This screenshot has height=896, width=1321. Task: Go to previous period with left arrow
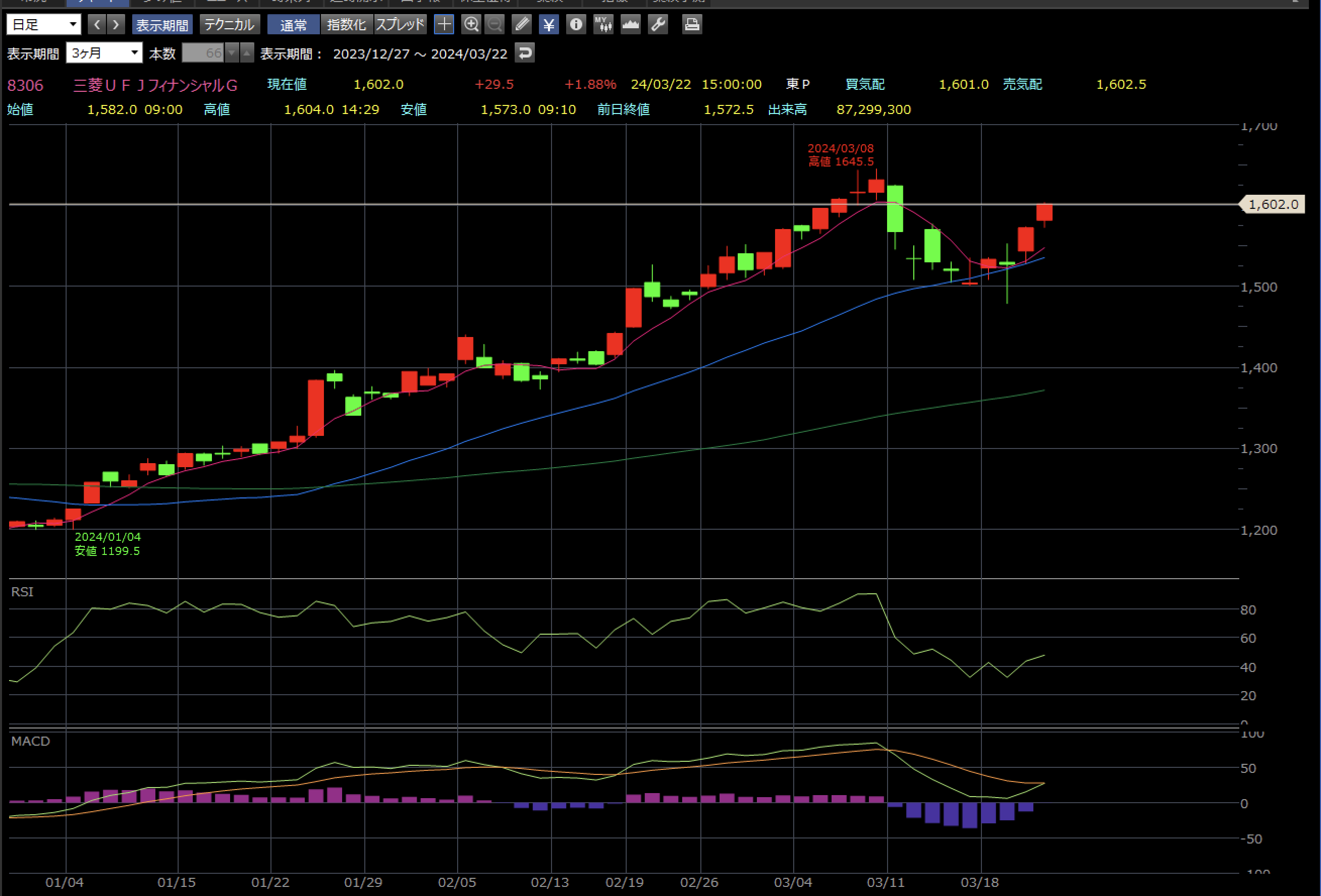(97, 24)
